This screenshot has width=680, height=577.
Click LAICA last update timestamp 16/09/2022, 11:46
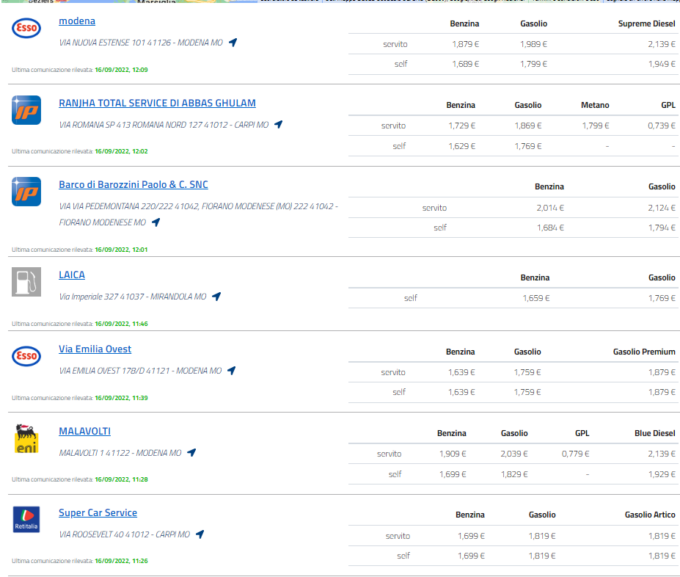(121, 324)
